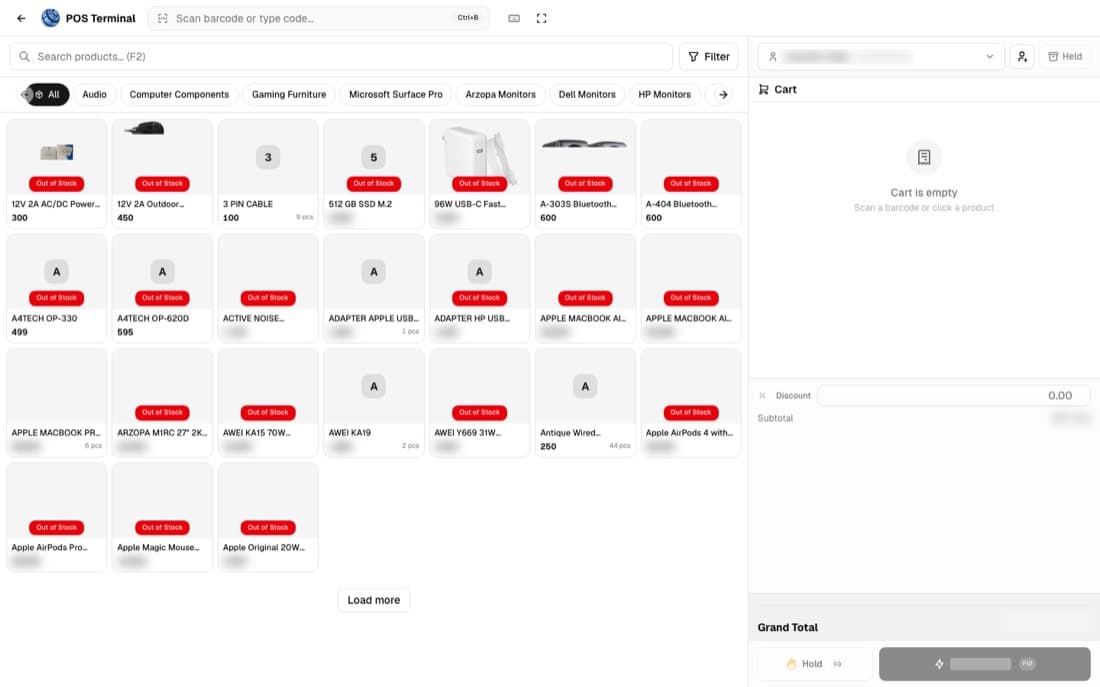
Task: Open Held orders list
Action: (x=1065, y=57)
